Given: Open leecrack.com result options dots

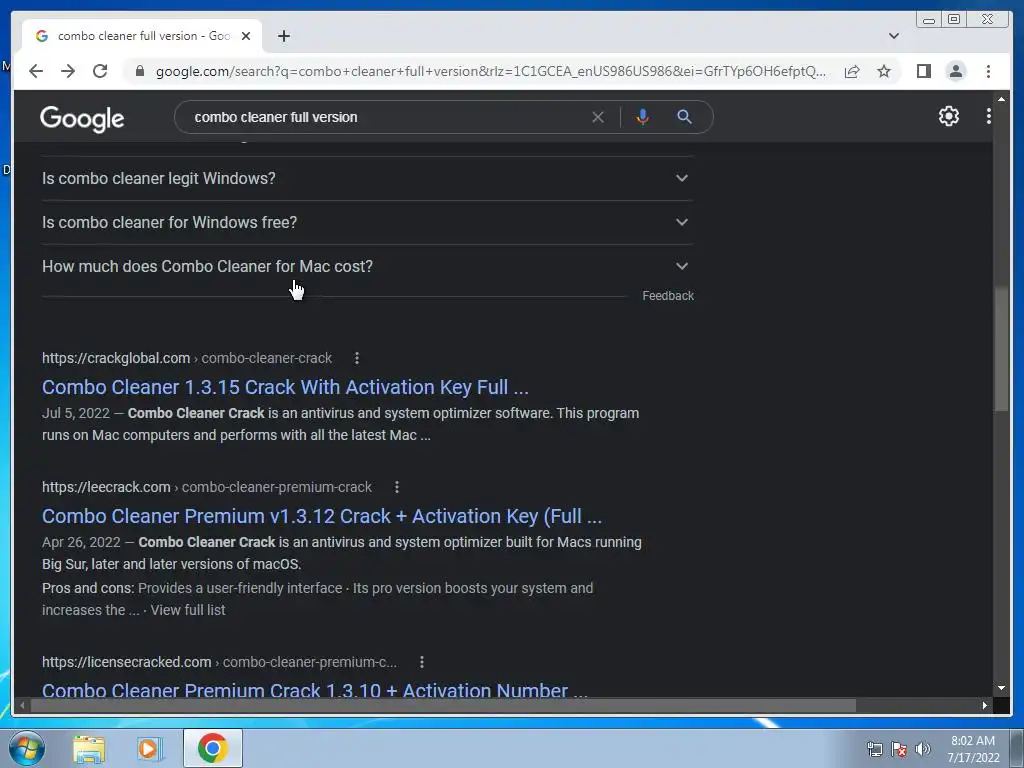Looking at the screenshot, I should point(396,487).
